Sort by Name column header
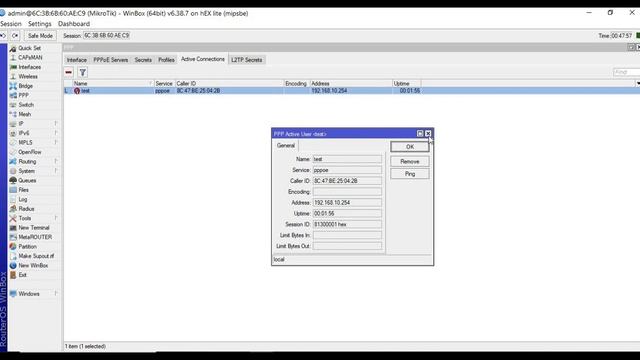 pyautogui.click(x=113, y=83)
